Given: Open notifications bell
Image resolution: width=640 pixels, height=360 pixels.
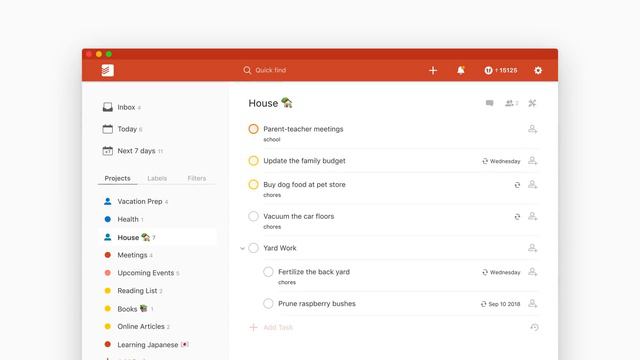Looking at the screenshot, I should [460, 70].
